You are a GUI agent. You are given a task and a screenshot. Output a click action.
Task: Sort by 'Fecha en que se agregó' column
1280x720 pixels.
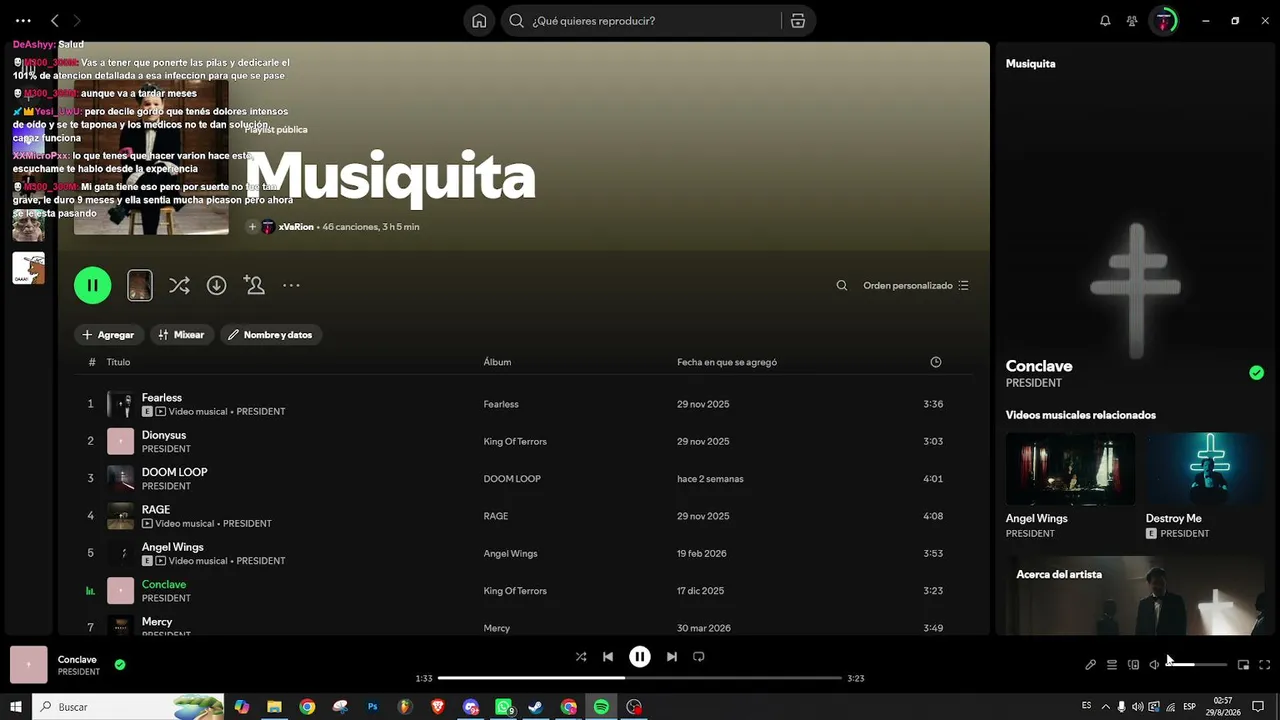pyautogui.click(x=727, y=362)
